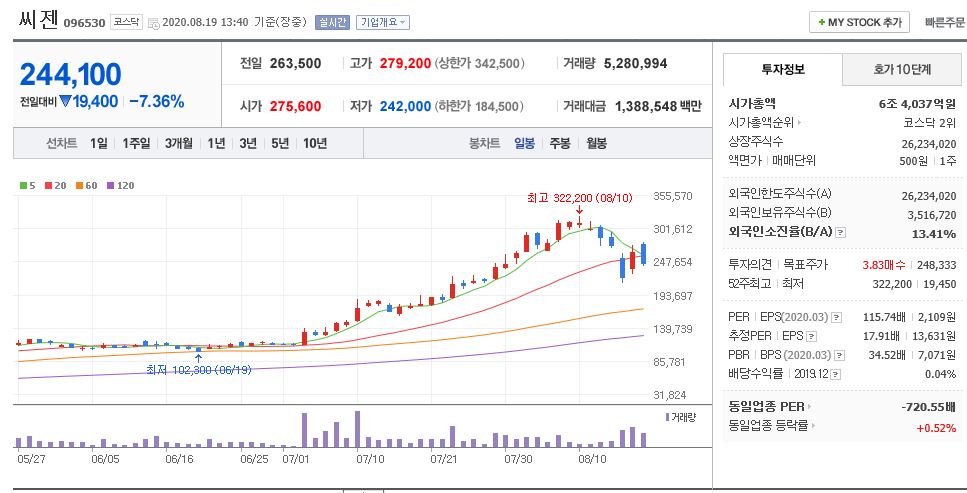967x493 pixels.
Task: Click the red 20-day moving average legend
Action: click(56, 185)
